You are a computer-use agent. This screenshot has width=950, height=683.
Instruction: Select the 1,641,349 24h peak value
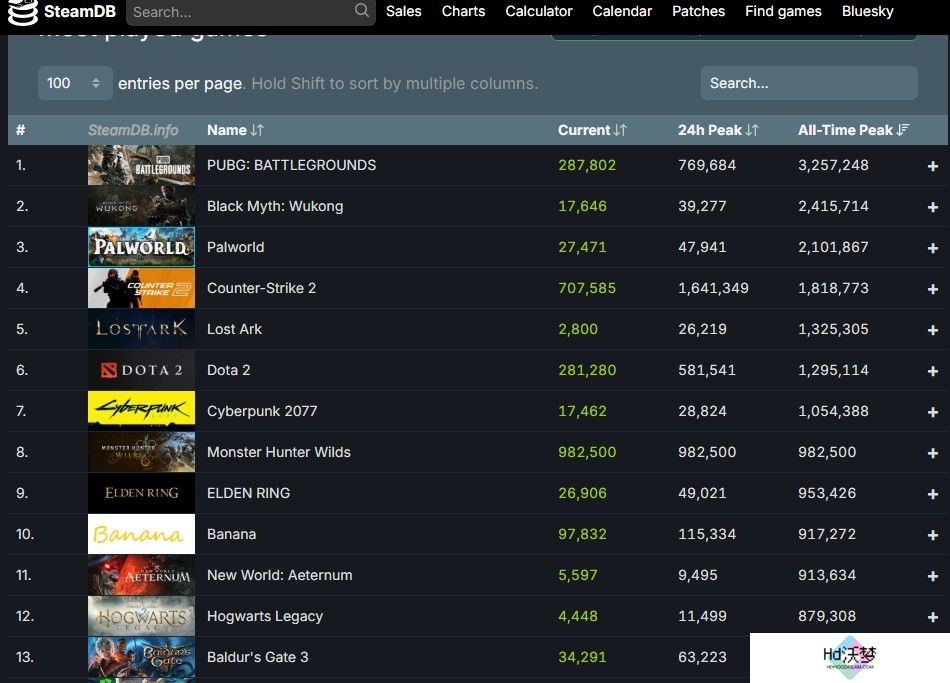pyautogui.click(x=713, y=288)
